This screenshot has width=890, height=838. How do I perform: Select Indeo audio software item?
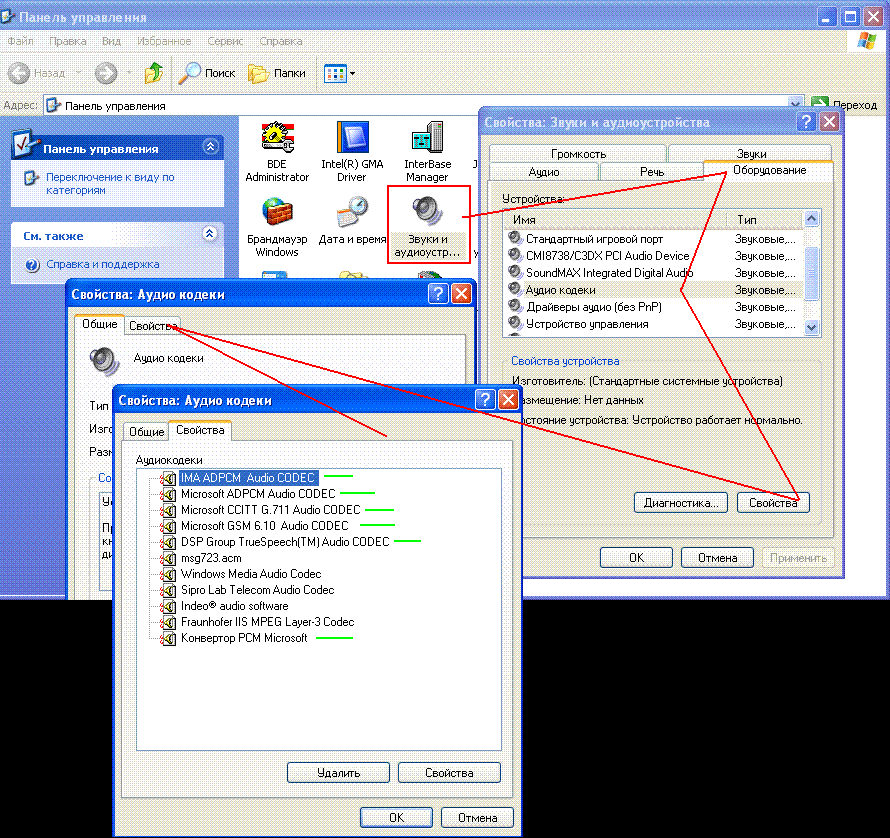[x=234, y=605]
